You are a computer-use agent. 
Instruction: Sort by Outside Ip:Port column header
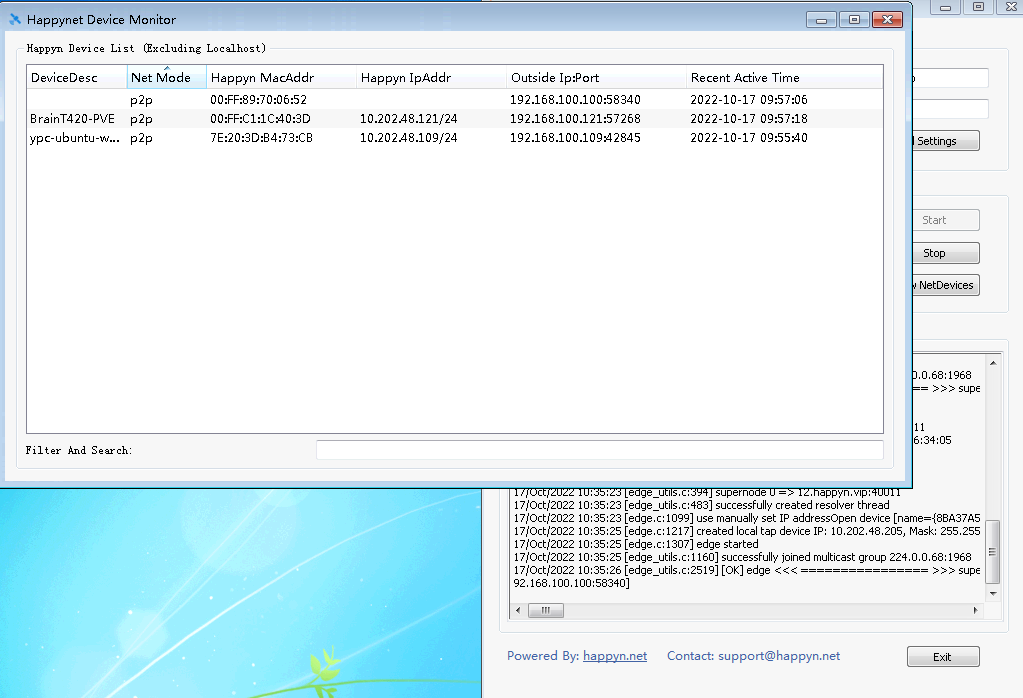596,77
